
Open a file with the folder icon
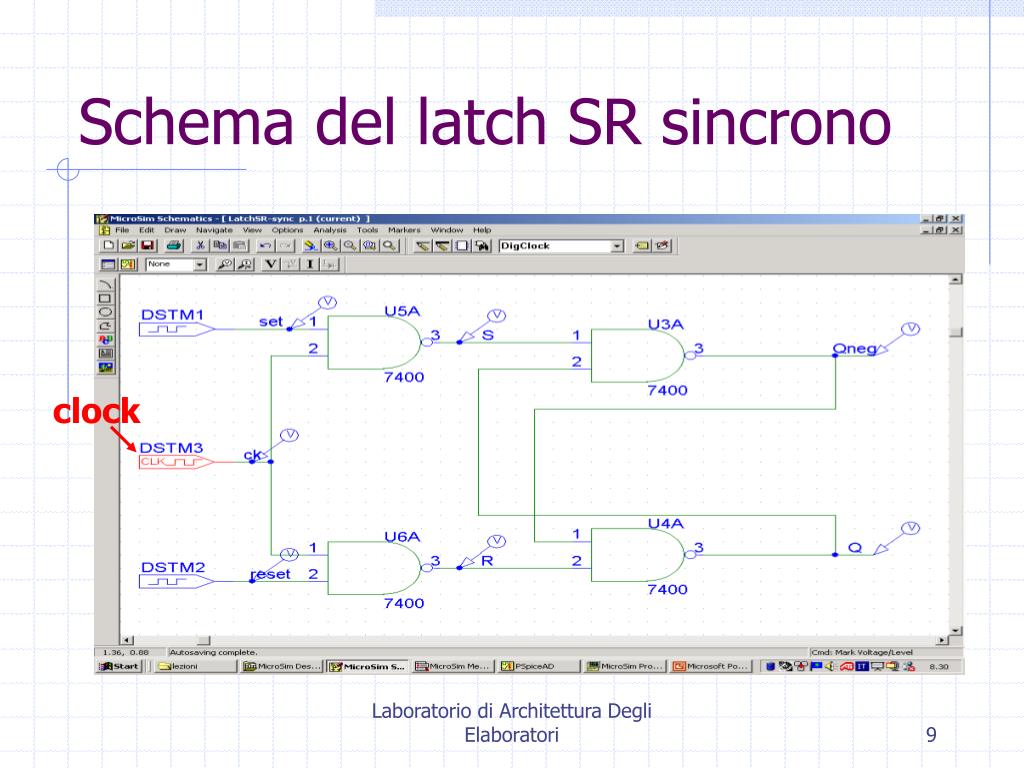click(x=128, y=246)
